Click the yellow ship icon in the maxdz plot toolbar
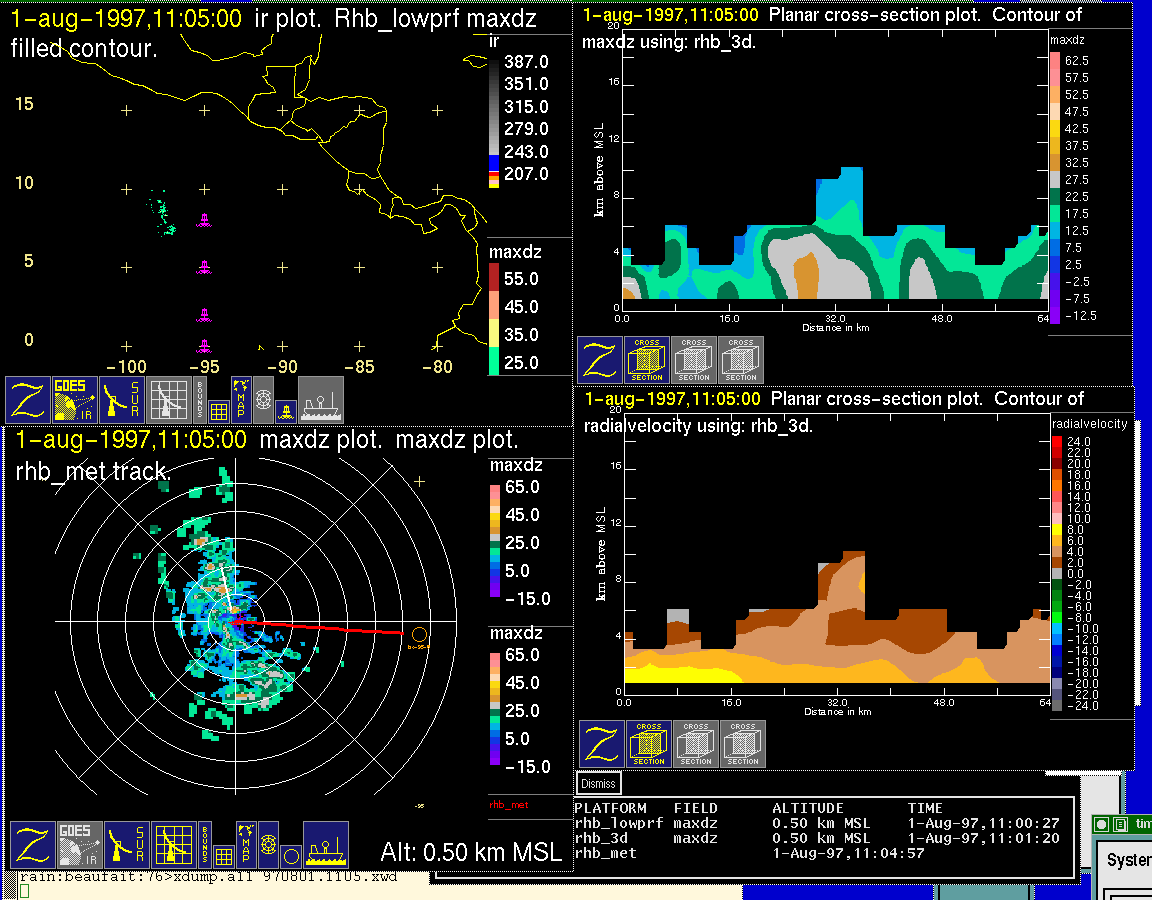Image resolution: width=1152 pixels, height=900 pixels. (x=325, y=845)
